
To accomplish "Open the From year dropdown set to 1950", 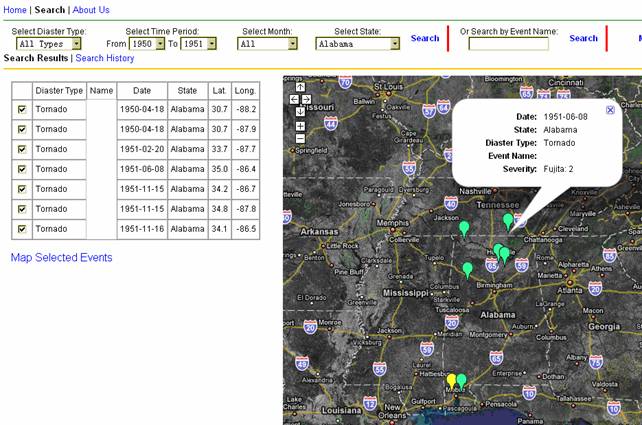I will point(160,44).
